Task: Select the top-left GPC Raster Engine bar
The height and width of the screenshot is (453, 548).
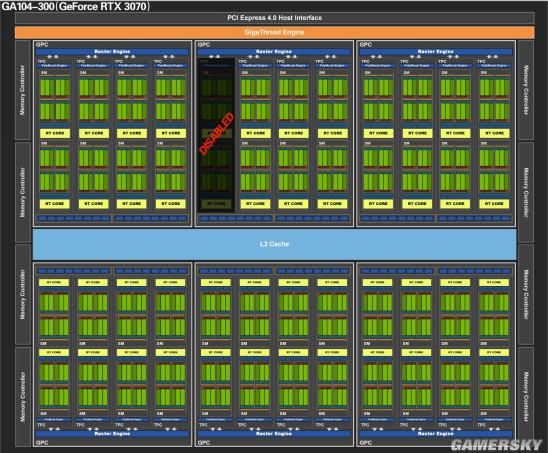Action: tap(112, 52)
